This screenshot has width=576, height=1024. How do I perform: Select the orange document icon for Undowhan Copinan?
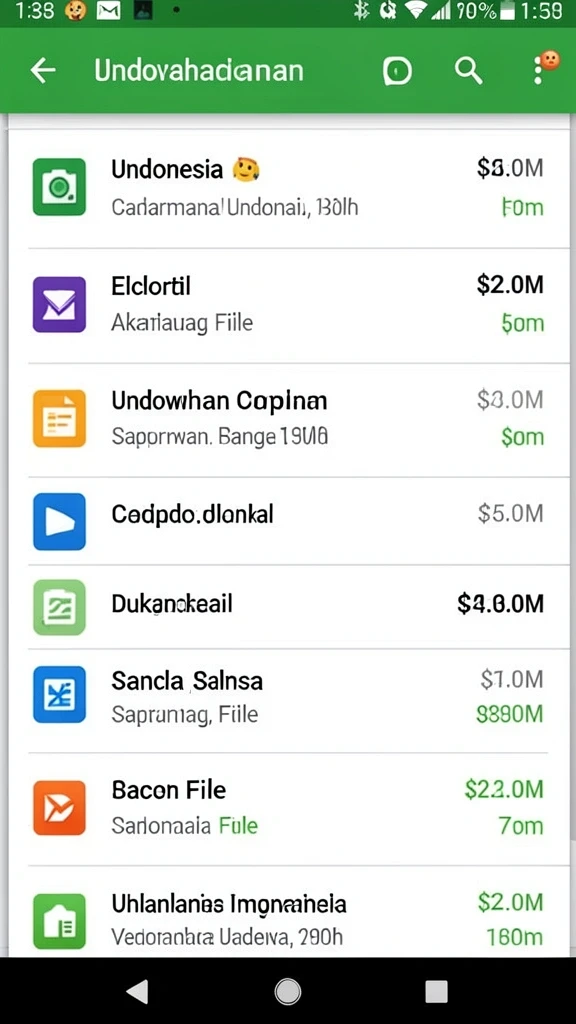59,419
